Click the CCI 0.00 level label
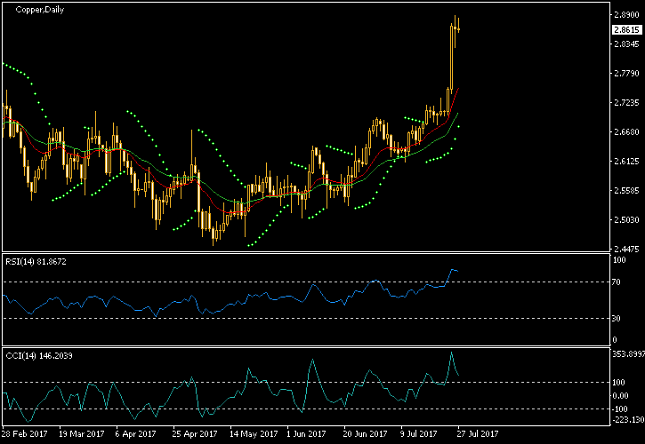The height and width of the screenshot is (444, 645). [620, 396]
